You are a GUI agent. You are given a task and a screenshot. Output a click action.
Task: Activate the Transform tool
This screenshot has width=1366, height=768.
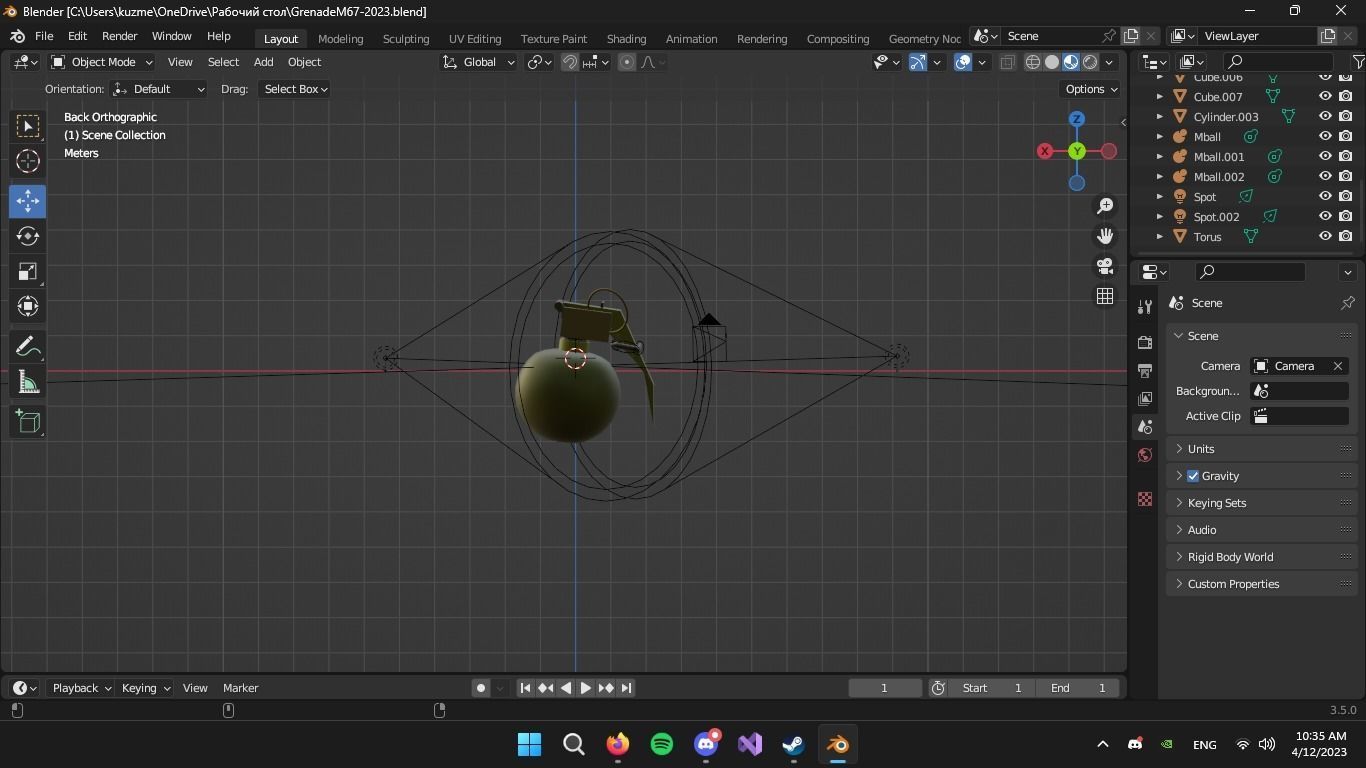tap(27, 306)
